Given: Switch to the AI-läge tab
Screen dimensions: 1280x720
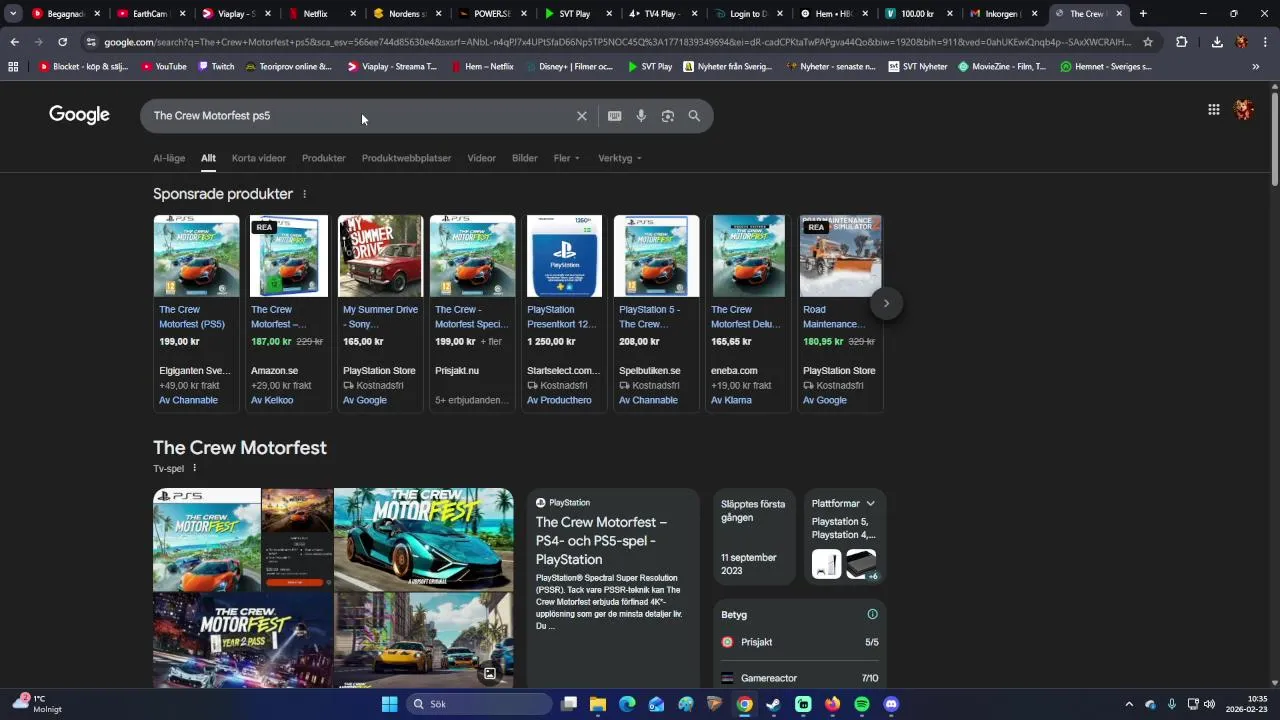Looking at the screenshot, I should (169, 158).
